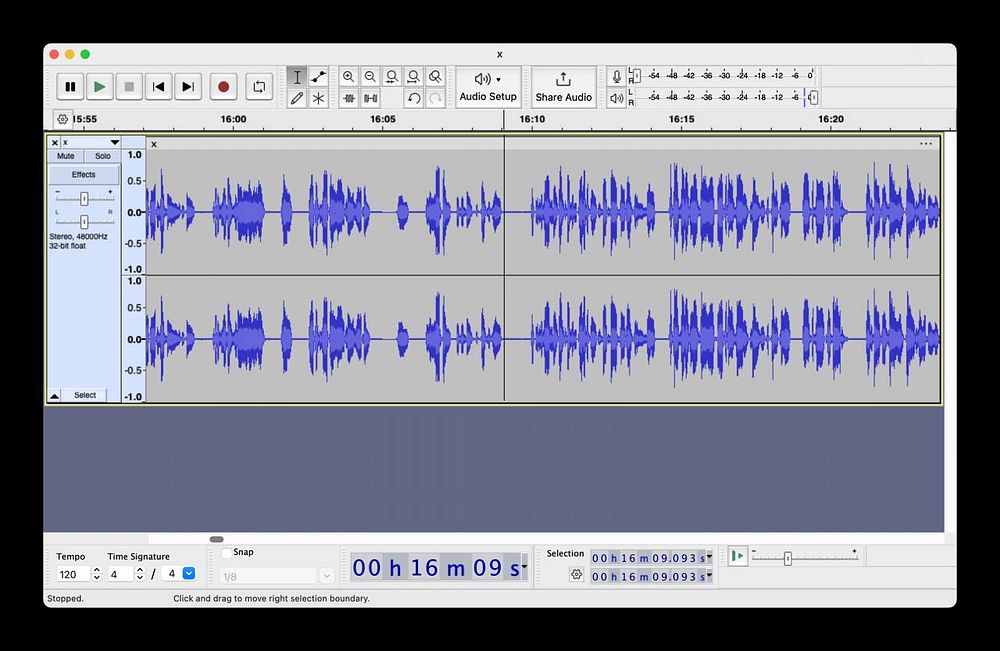Click the Trim audio outside selection icon
The image size is (1000, 651).
click(x=348, y=98)
